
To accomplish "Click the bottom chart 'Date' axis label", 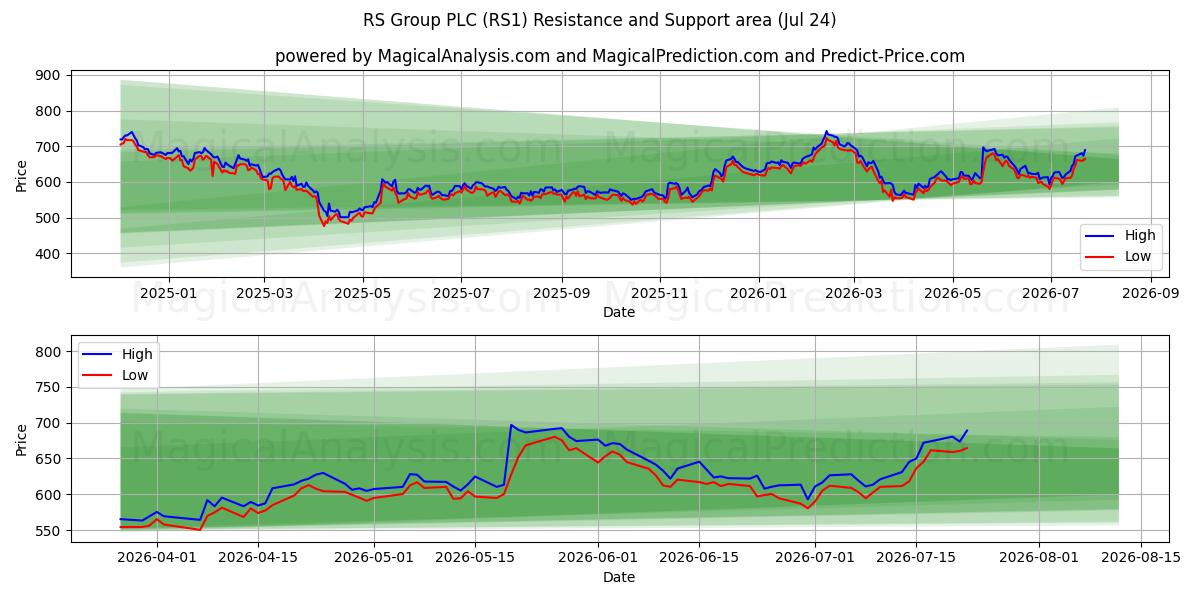I will (x=619, y=577).
